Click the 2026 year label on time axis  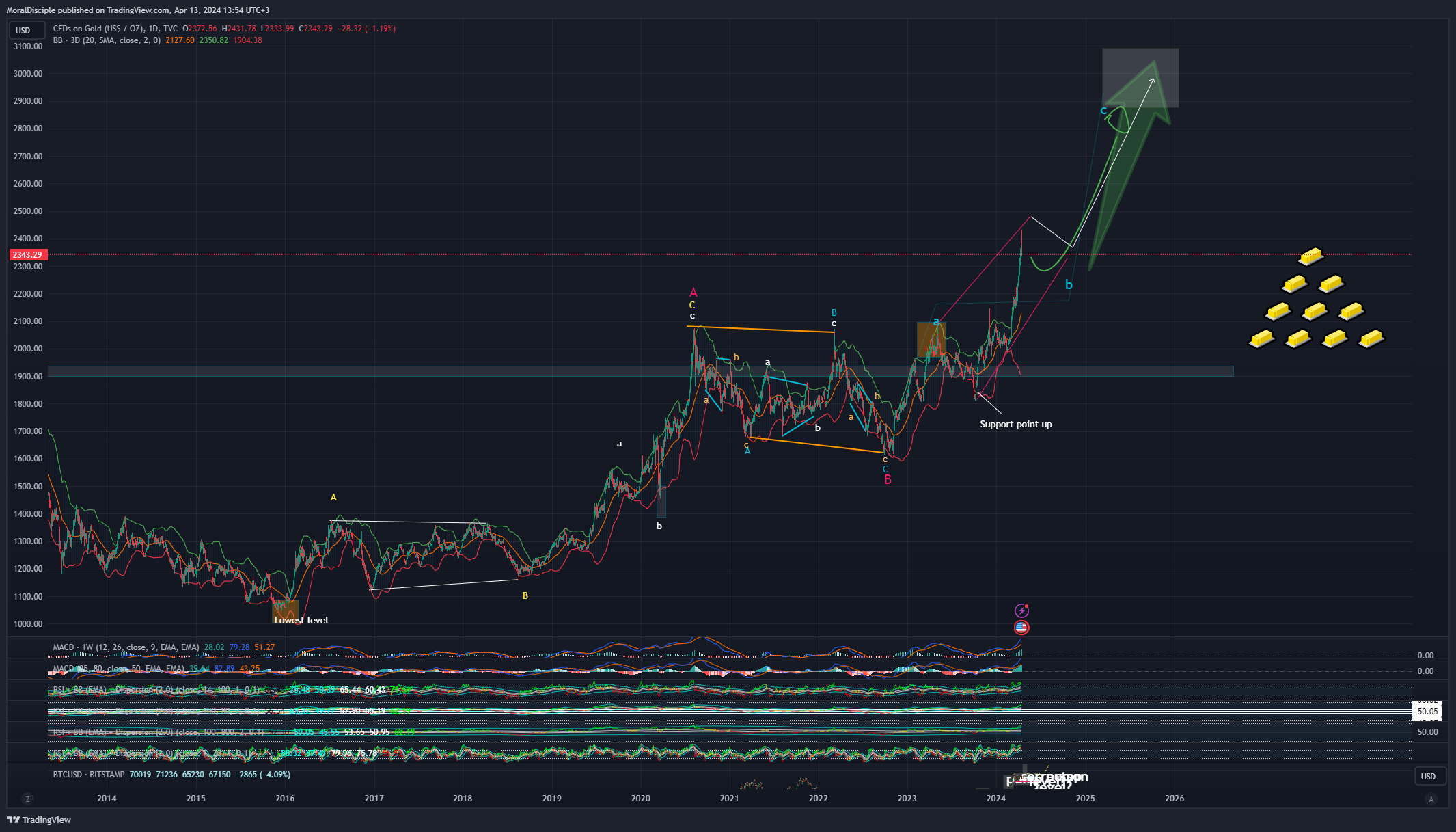1175,799
